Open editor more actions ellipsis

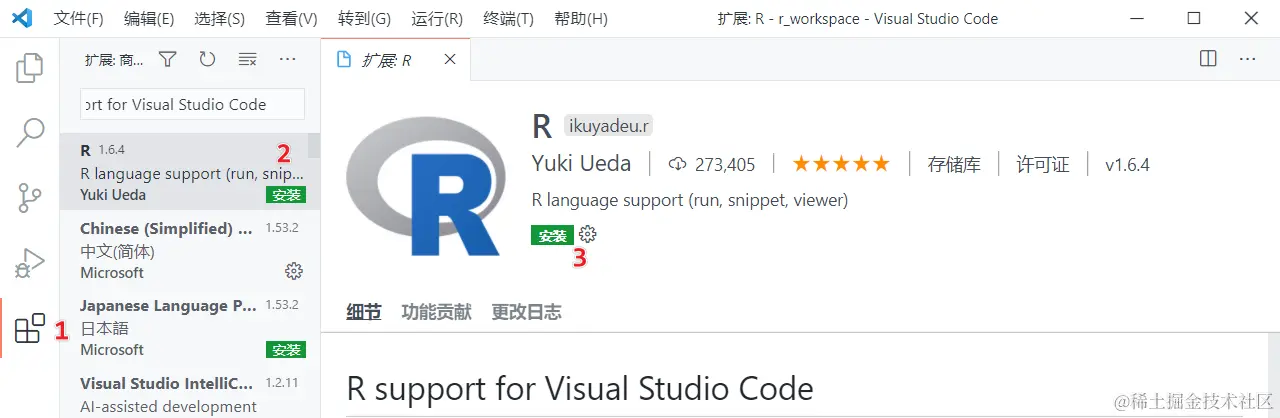(1247, 59)
